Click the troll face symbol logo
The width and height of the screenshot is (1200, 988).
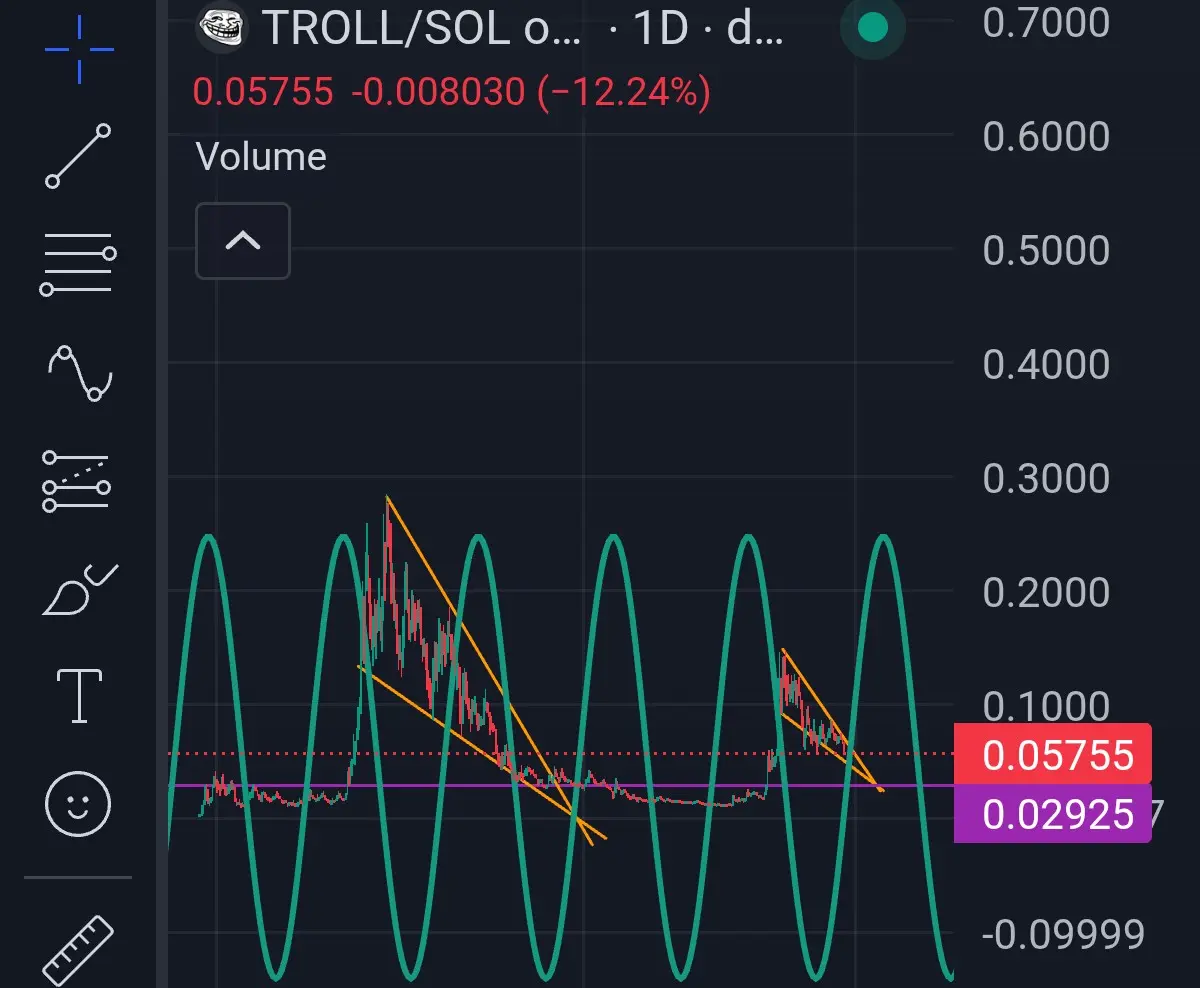click(x=221, y=29)
